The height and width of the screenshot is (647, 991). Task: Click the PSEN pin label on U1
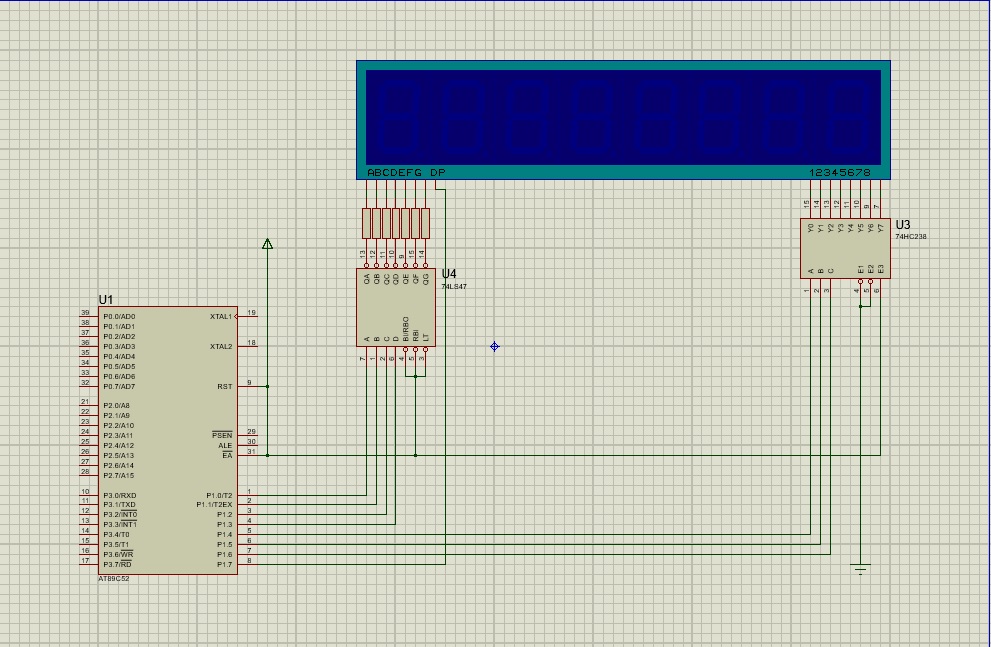[222, 435]
